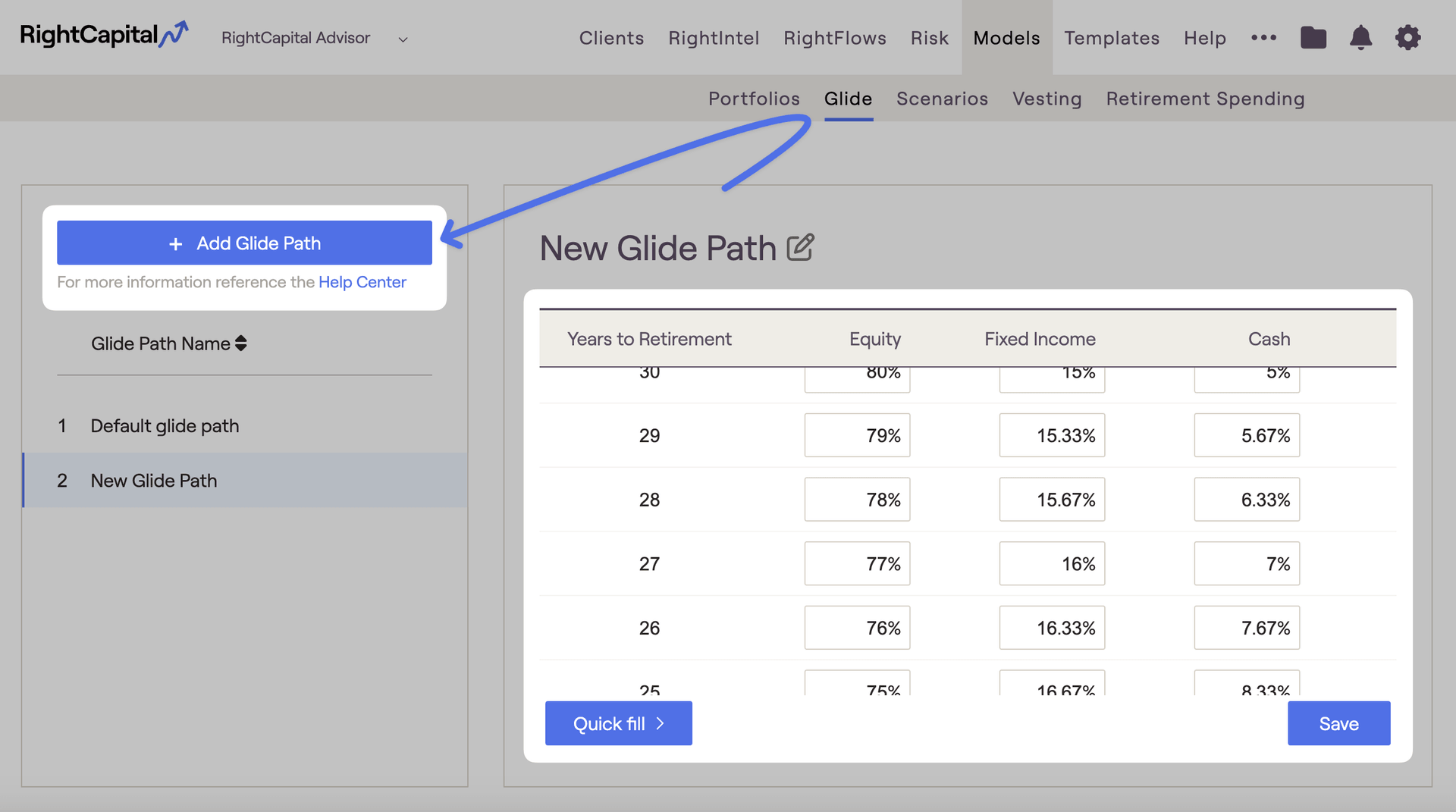Click Add Glide Path button
This screenshot has height=812, width=1456.
pos(244,243)
